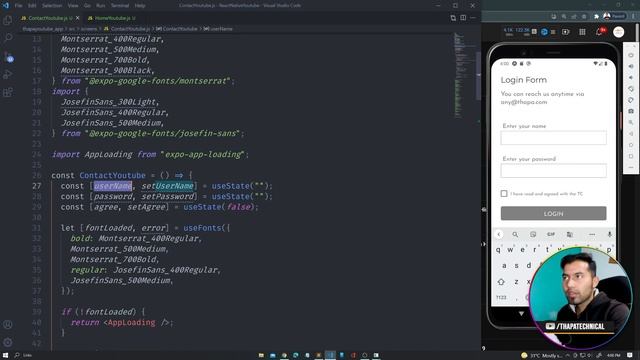Click AppLoading text on line 40
The height and width of the screenshot is (360, 640).
pos(131,322)
